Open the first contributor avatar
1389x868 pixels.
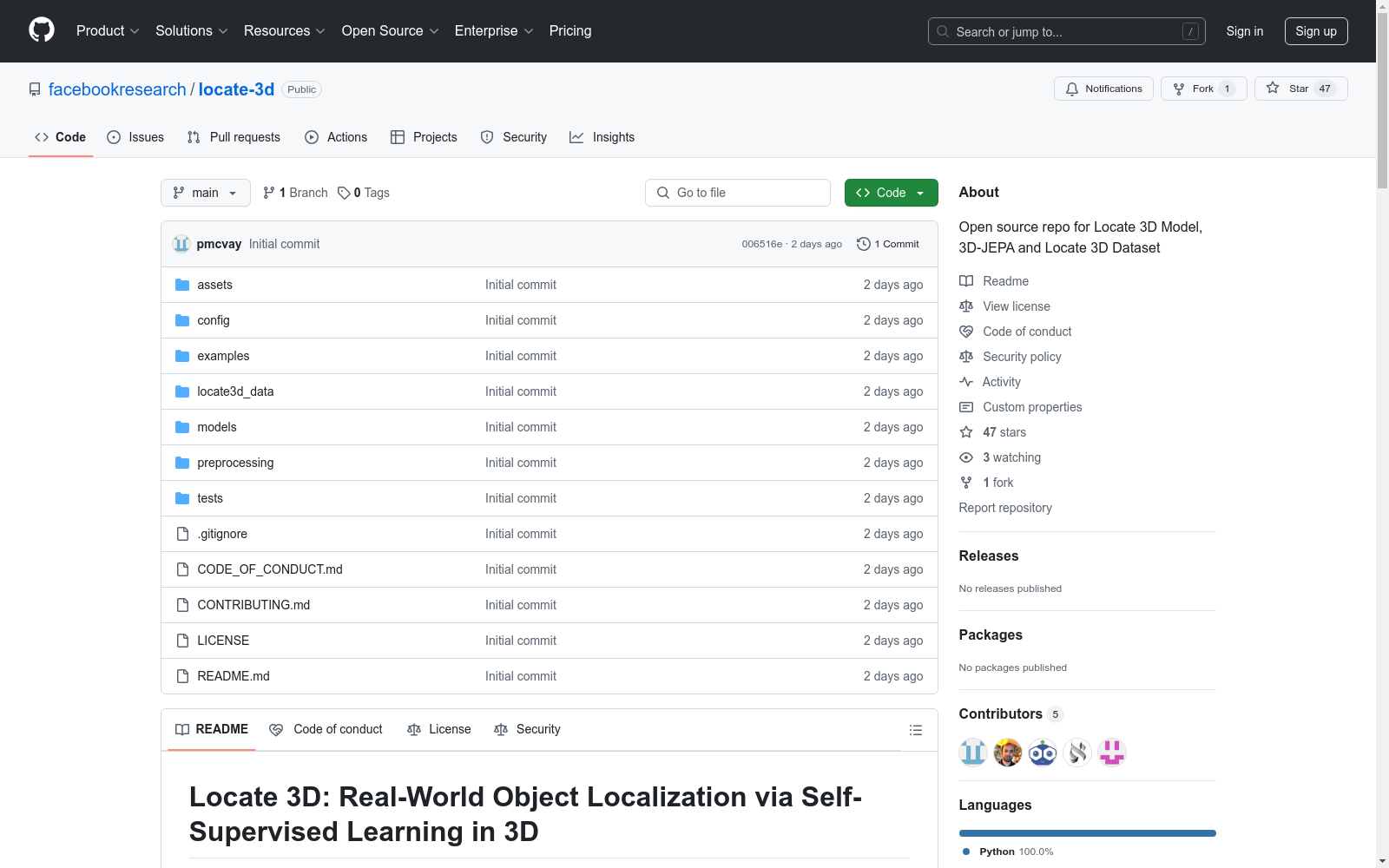pyautogui.click(x=973, y=753)
